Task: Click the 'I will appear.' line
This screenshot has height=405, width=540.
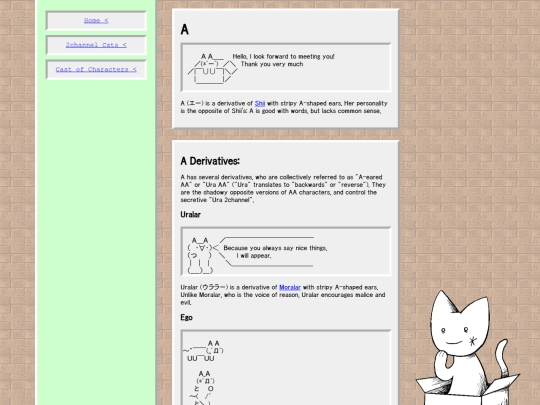Action: click(x=254, y=256)
